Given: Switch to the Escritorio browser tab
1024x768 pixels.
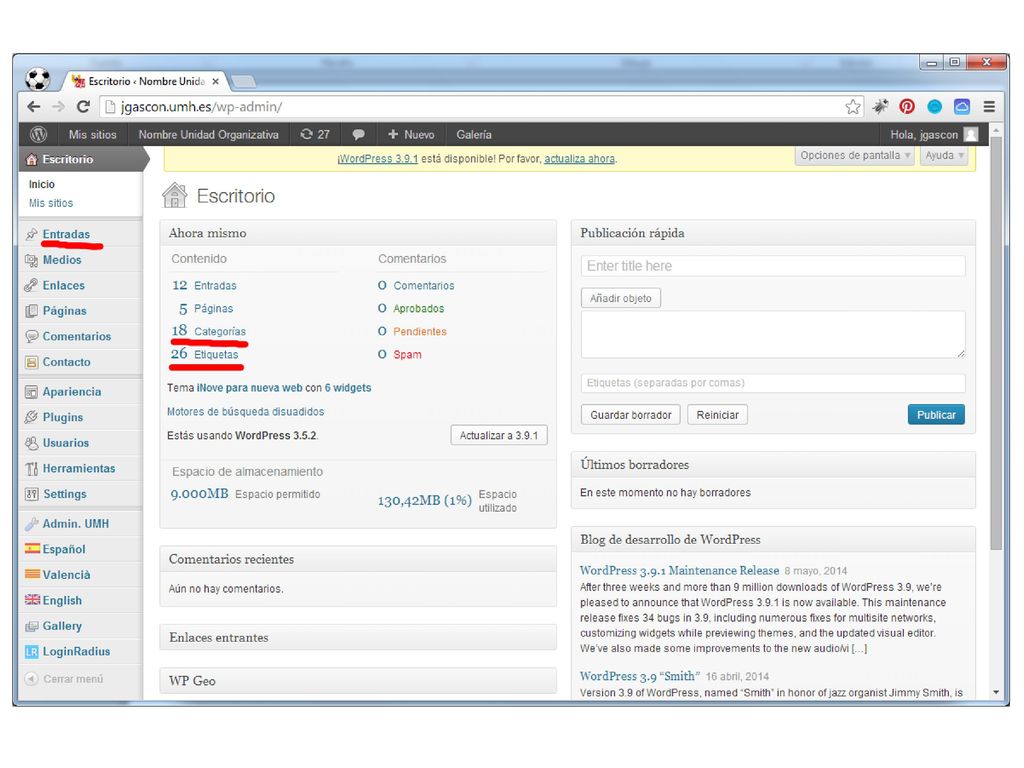Looking at the screenshot, I should tap(147, 82).
